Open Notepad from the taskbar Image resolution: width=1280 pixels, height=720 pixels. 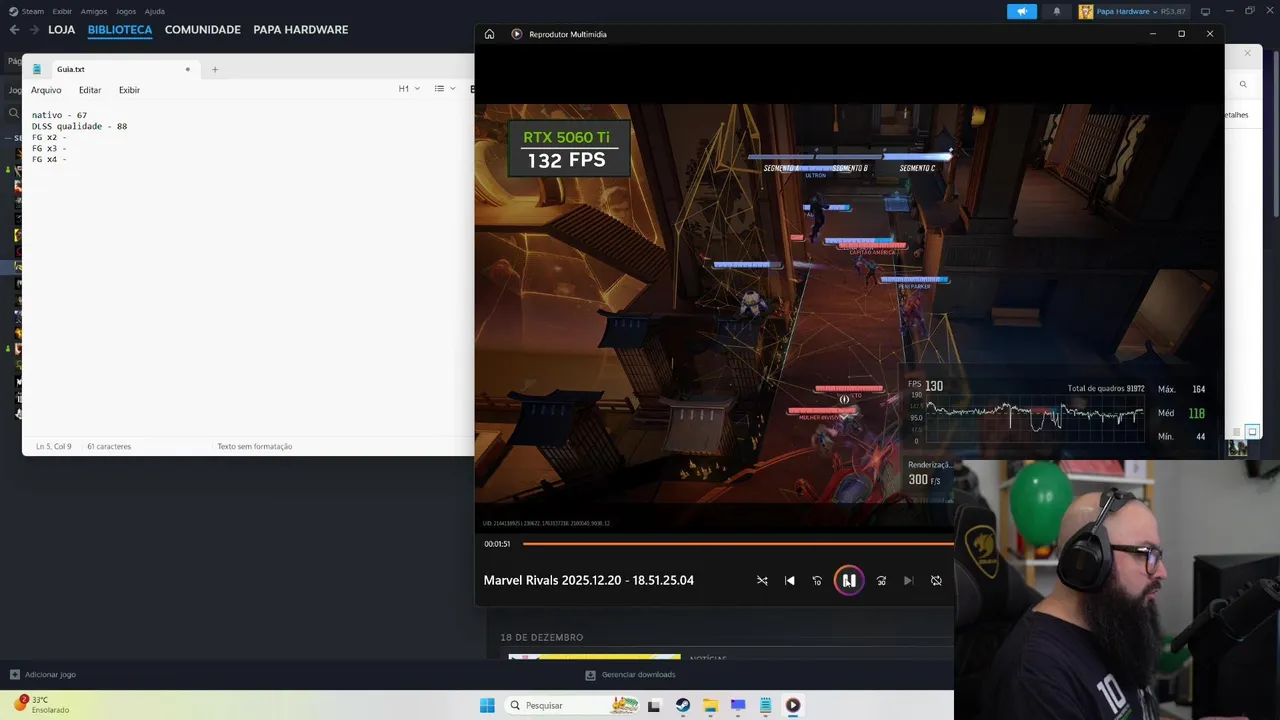click(x=765, y=705)
